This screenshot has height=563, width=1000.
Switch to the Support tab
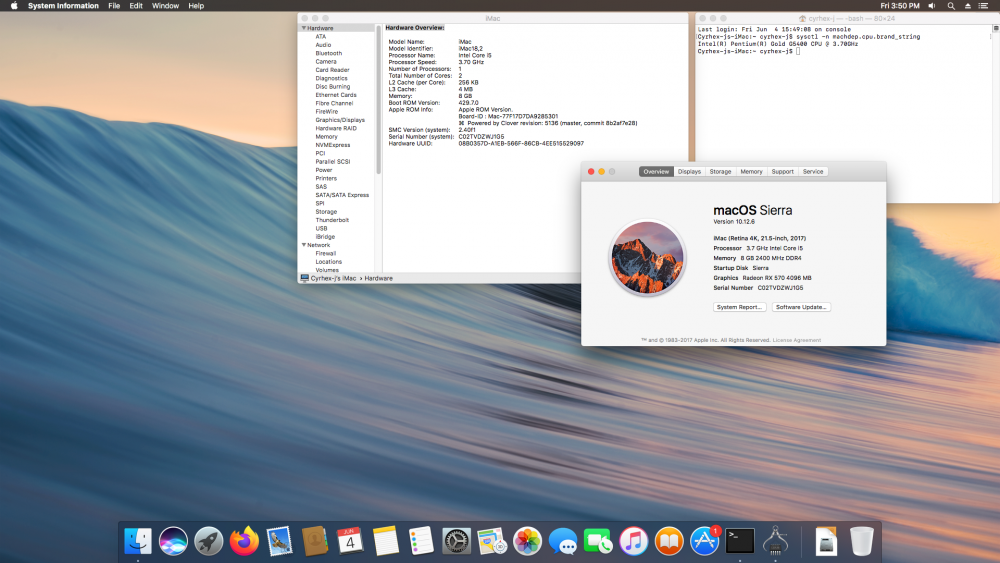[x=783, y=172]
